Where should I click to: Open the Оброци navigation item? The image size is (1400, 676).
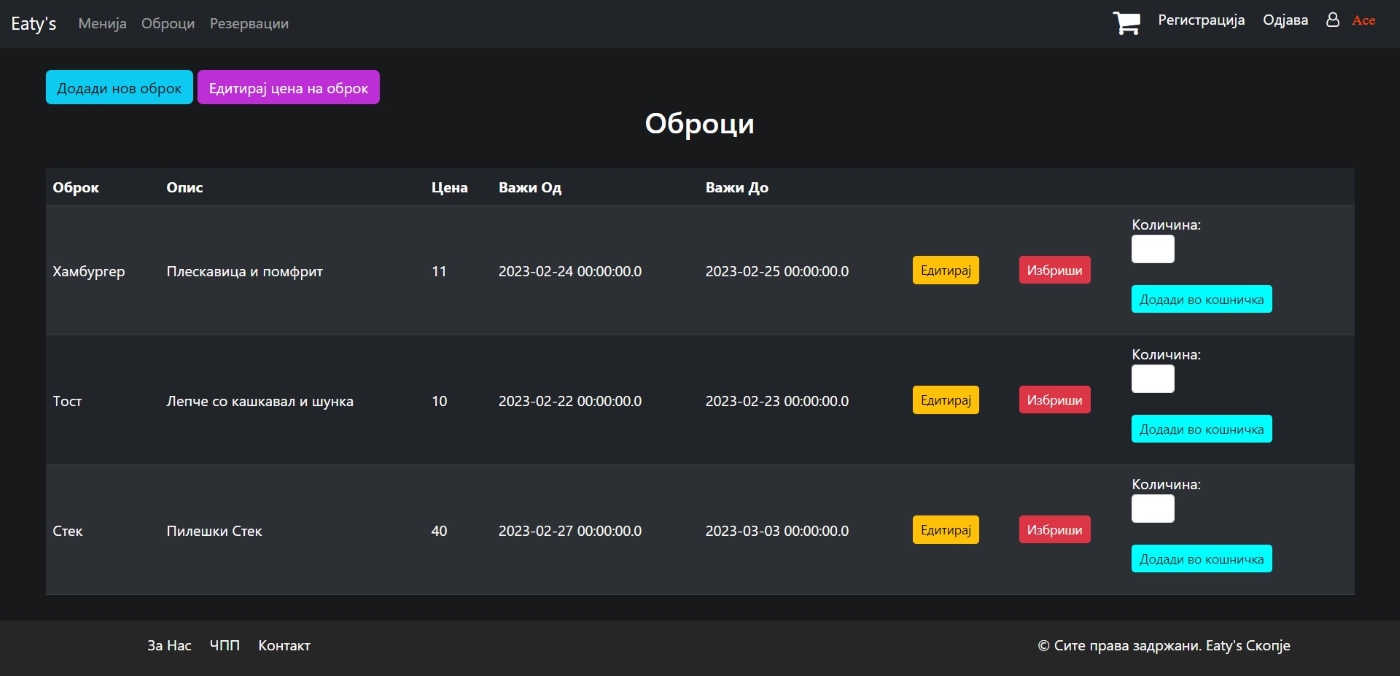pyautogui.click(x=168, y=24)
